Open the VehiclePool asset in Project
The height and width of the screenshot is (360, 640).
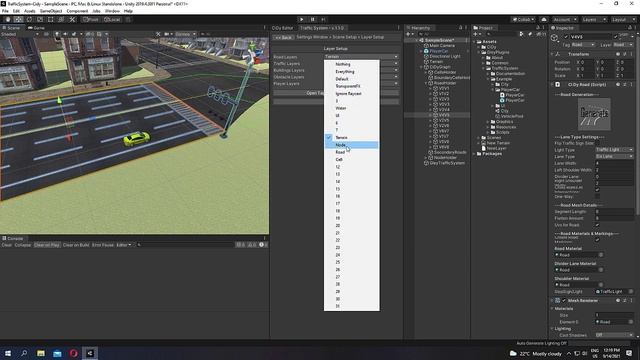point(511,116)
